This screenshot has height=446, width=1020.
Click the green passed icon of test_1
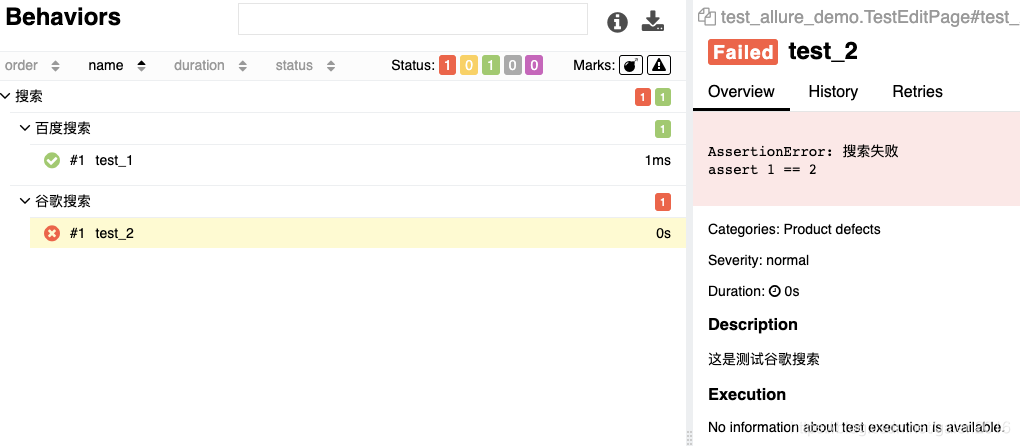(52, 160)
